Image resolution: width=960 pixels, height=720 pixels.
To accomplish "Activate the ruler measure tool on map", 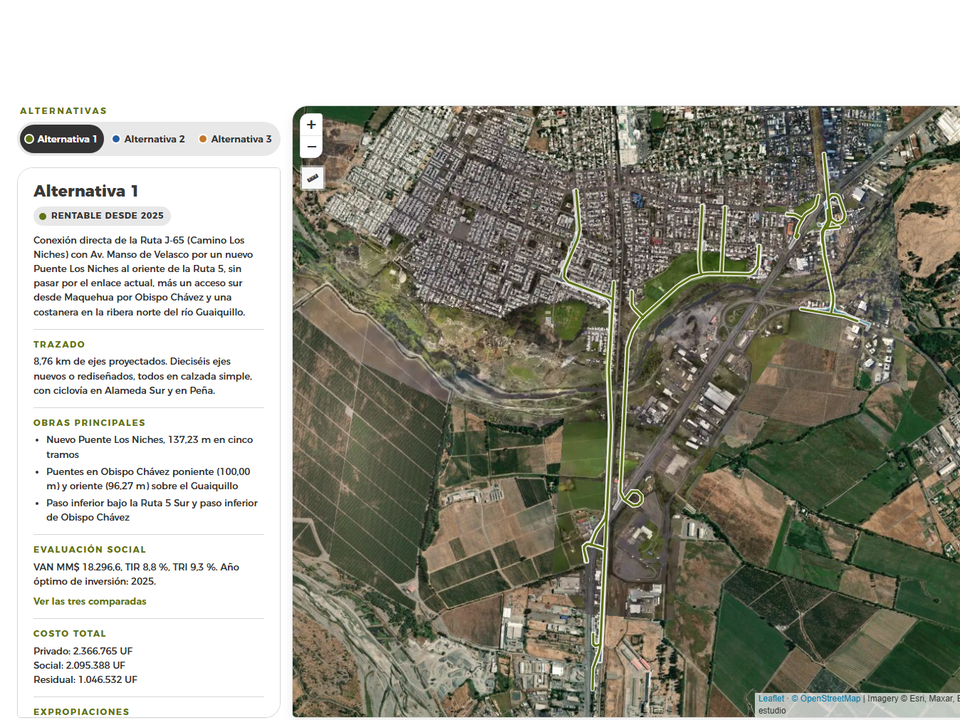I will (x=312, y=178).
